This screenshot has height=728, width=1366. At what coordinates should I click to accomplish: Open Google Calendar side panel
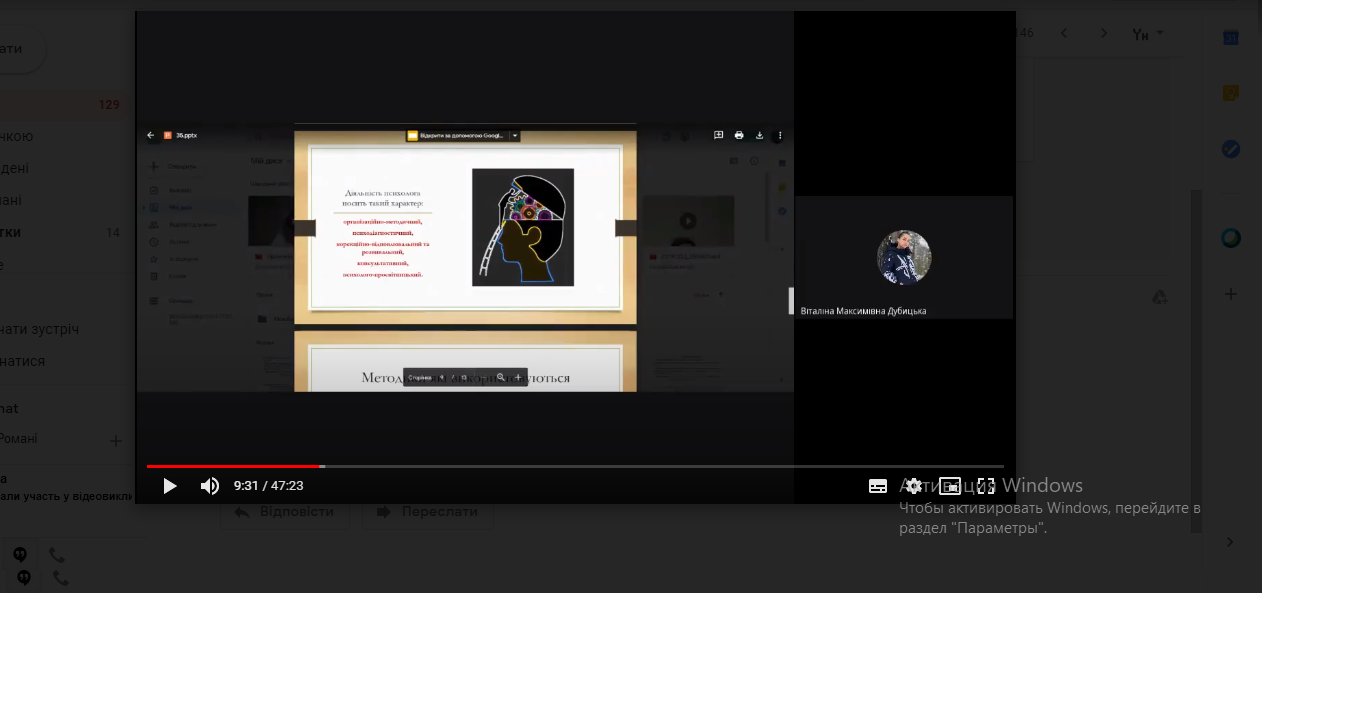(x=1231, y=38)
